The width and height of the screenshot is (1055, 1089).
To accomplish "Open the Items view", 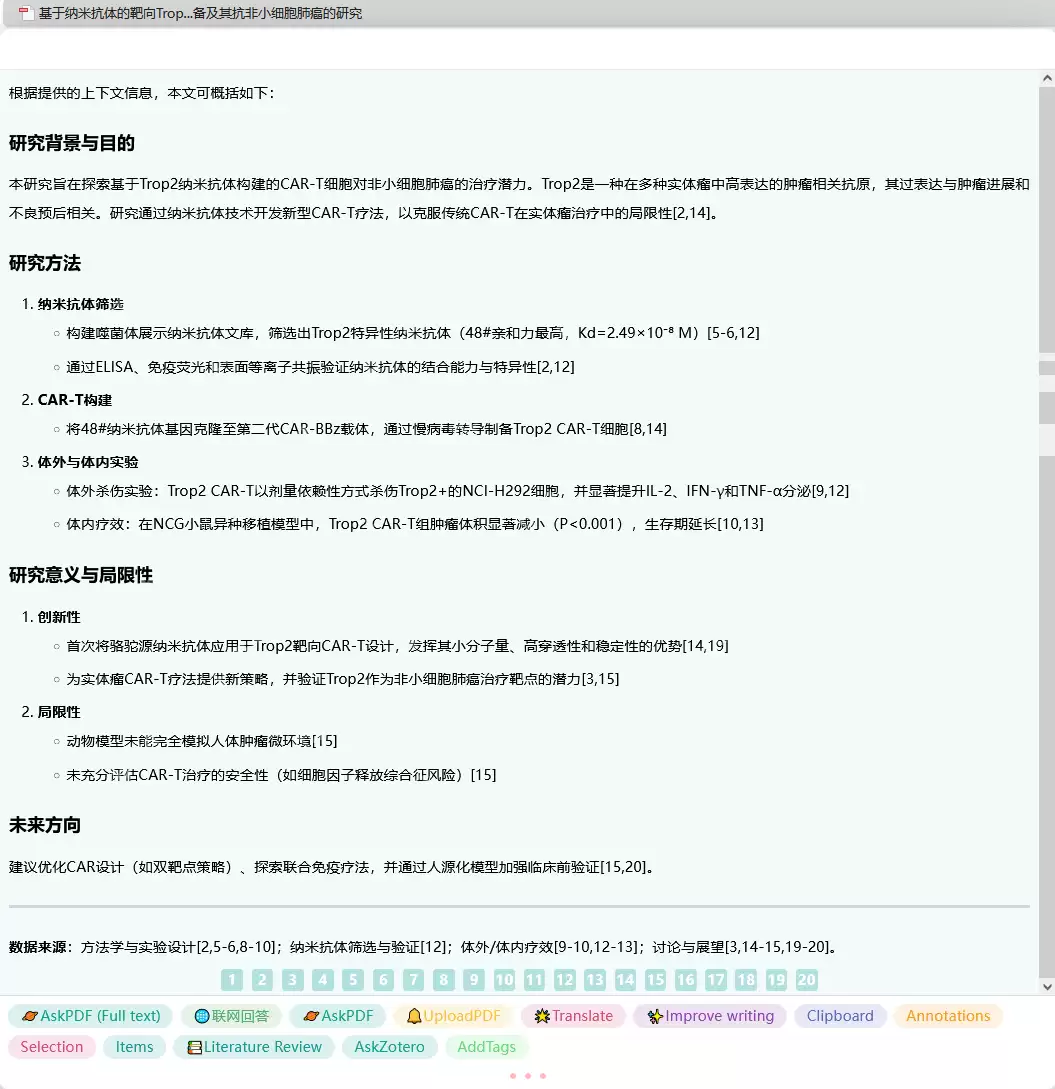I will [x=134, y=1047].
